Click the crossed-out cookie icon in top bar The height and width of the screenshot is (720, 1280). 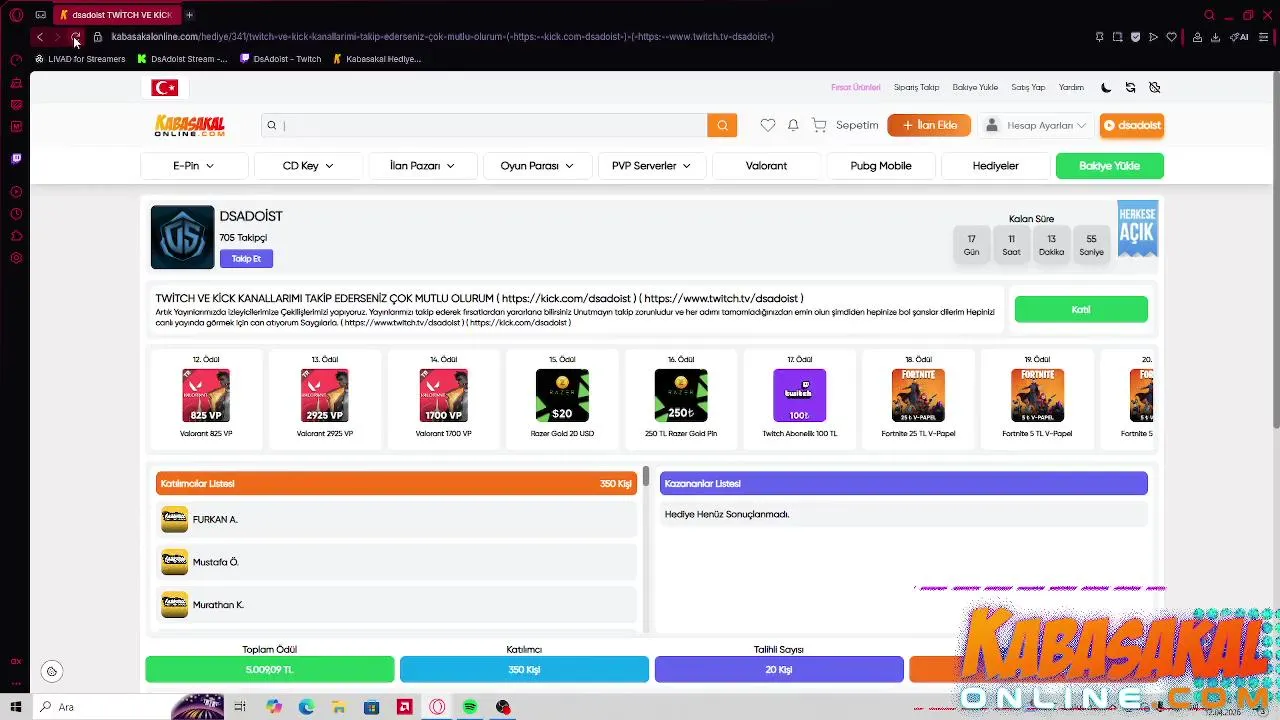(x=1154, y=87)
